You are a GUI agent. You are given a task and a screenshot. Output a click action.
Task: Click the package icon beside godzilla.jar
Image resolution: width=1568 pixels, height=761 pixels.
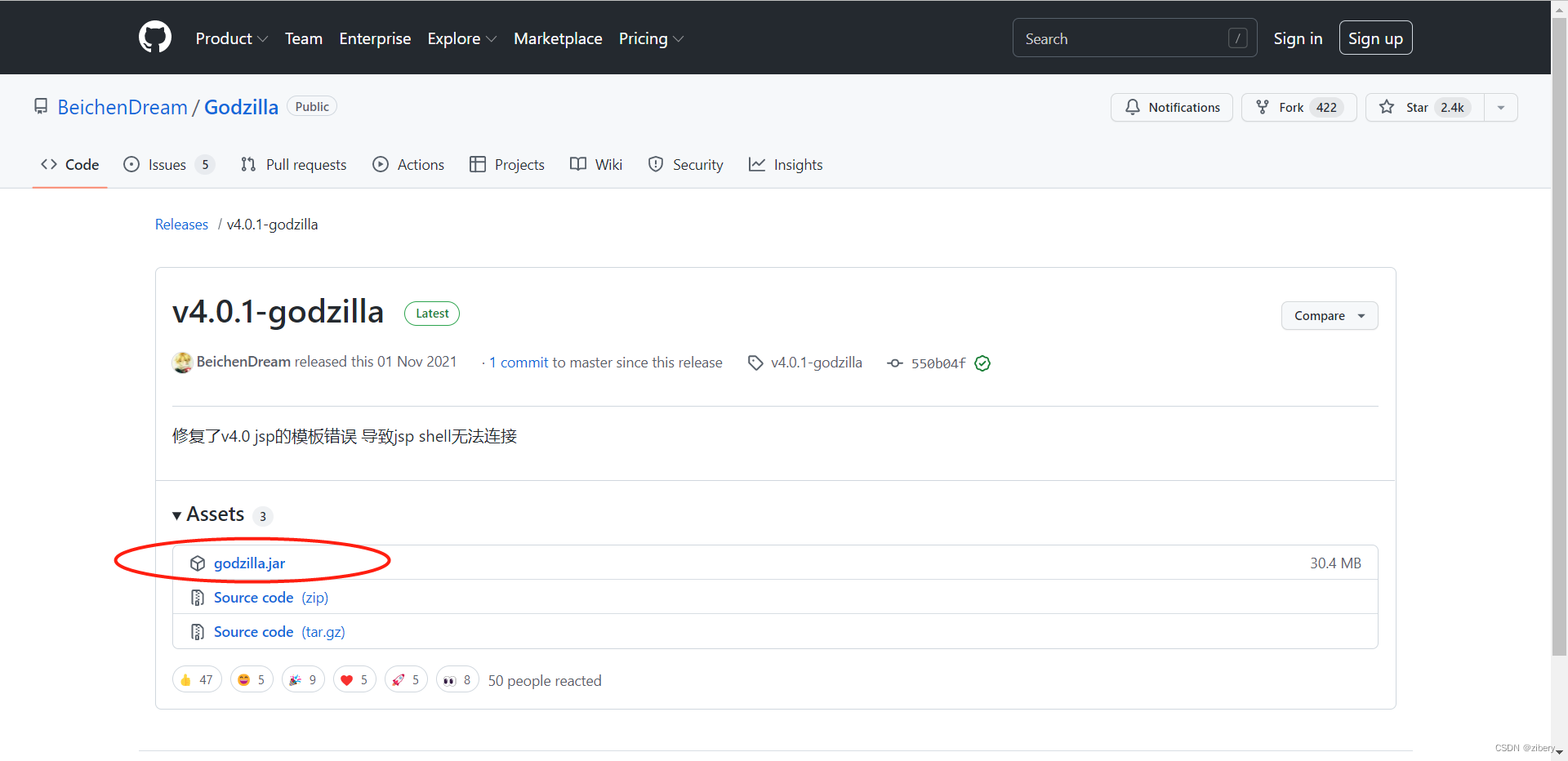pyautogui.click(x=198, y=563)
